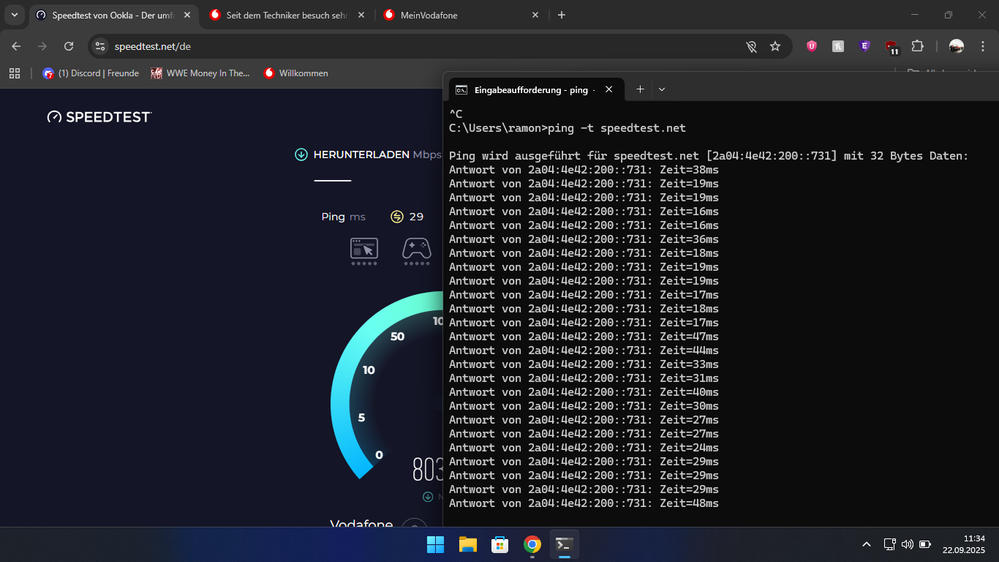This screenshot has width=999, height=562.
Task: Click the reply line with Zeit=47ms
Action: click(584, 336)
